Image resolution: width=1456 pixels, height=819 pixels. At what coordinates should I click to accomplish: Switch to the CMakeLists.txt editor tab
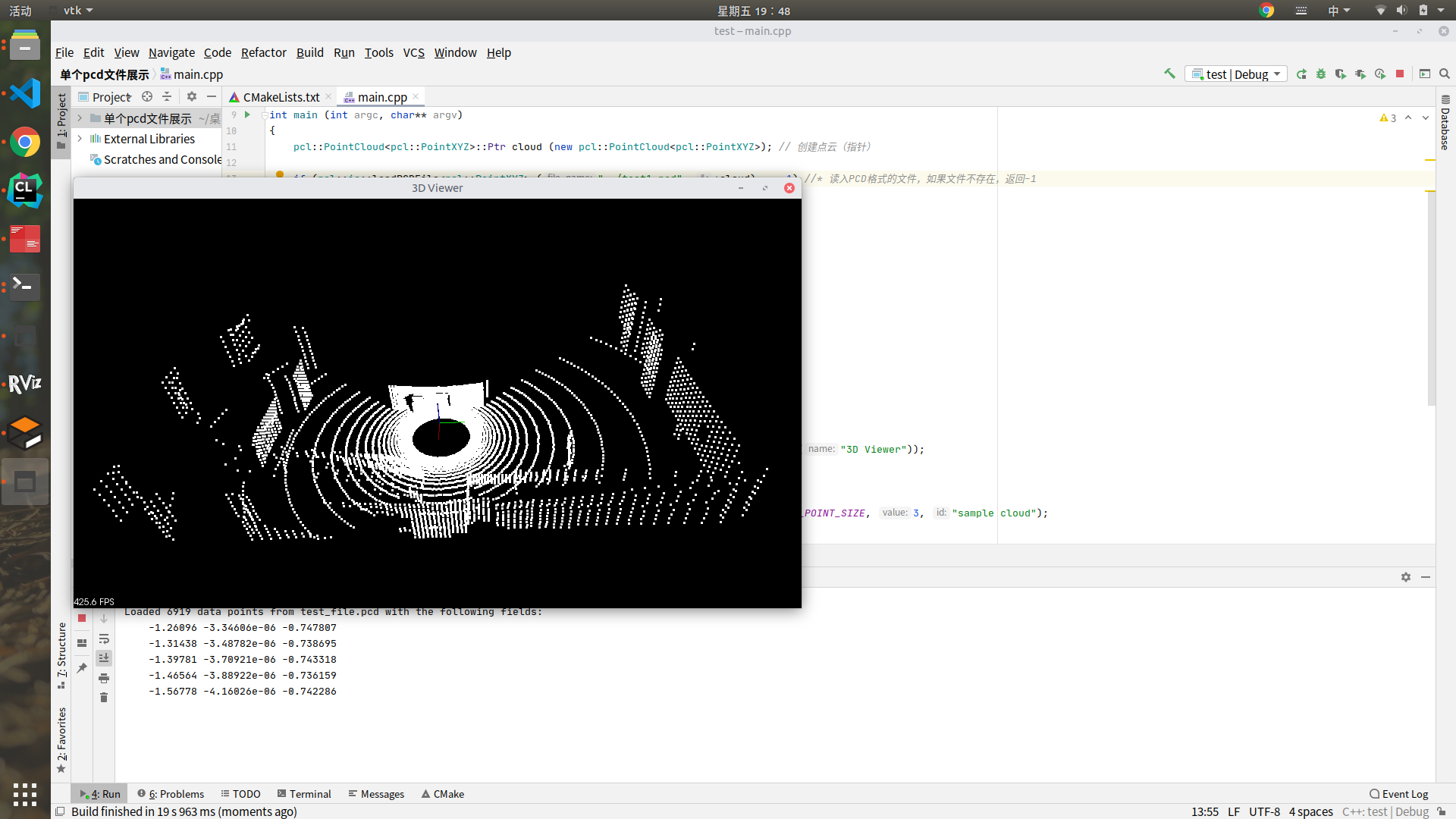pos(281,97)
